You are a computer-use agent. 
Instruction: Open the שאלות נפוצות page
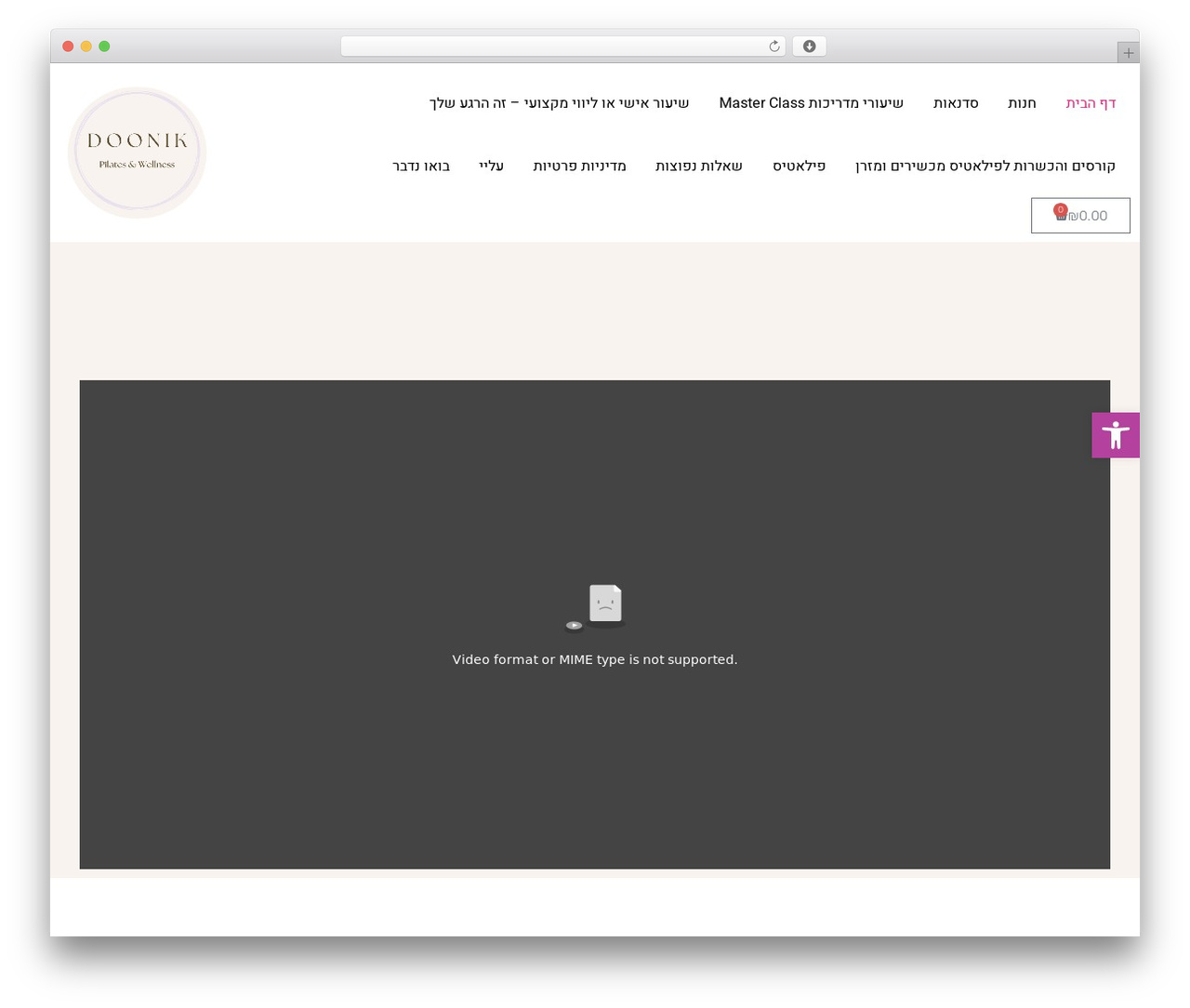[x=699, y=166]
